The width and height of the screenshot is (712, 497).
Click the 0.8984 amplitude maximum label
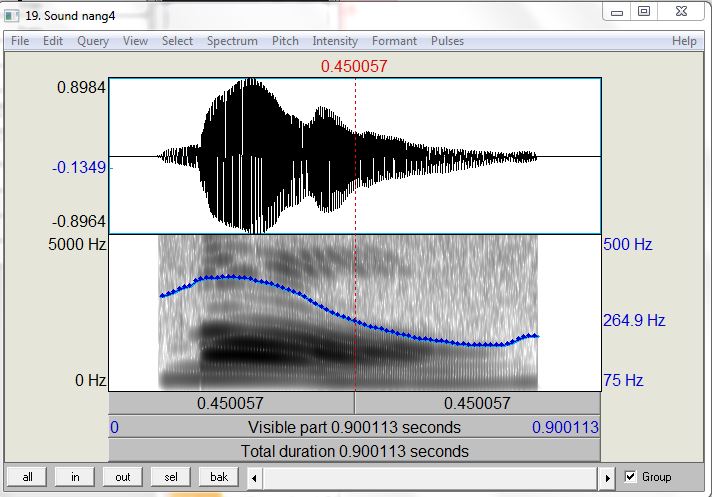coord(81,87)
